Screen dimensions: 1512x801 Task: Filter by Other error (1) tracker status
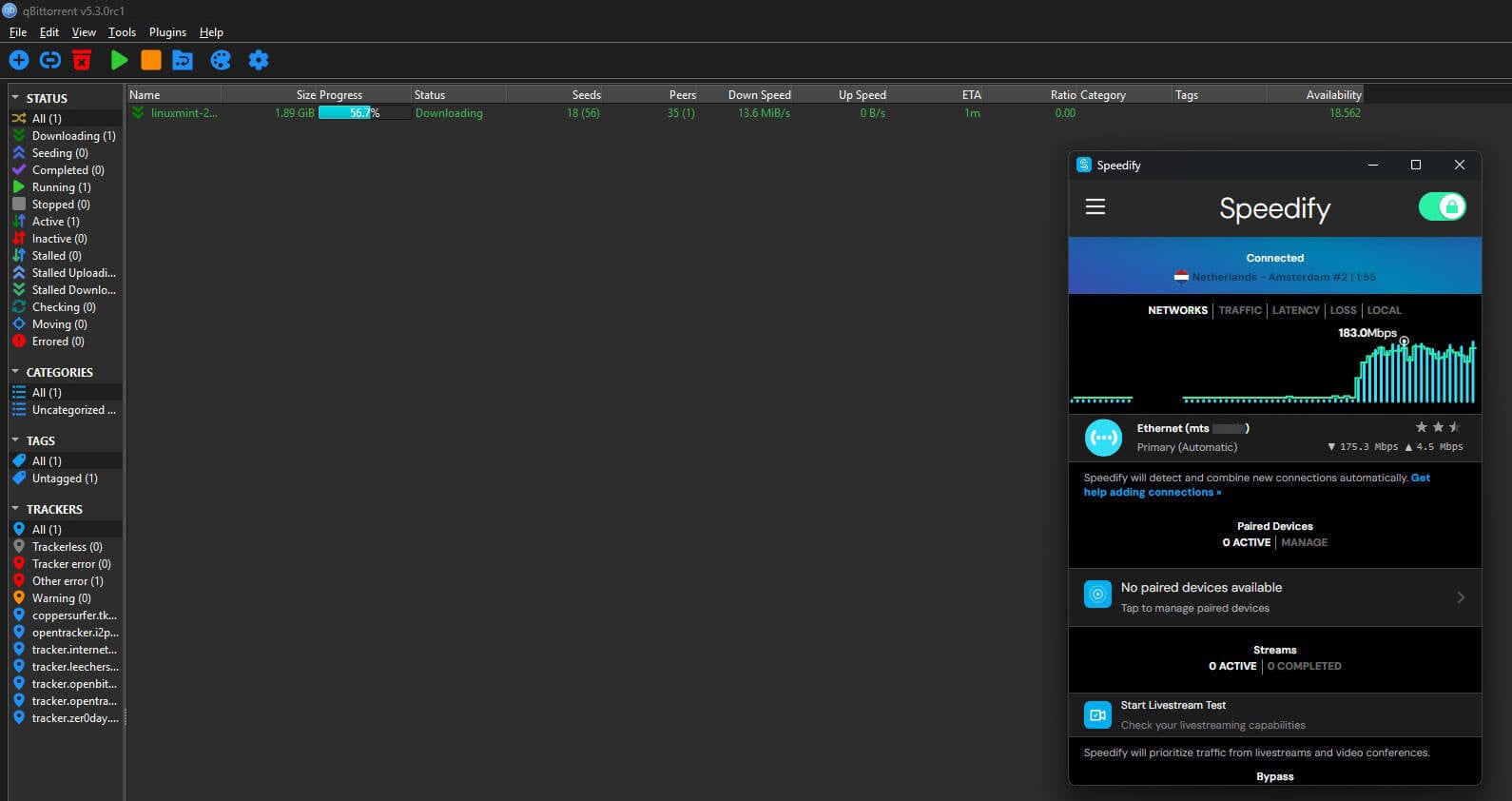click(x=68, y=581)
